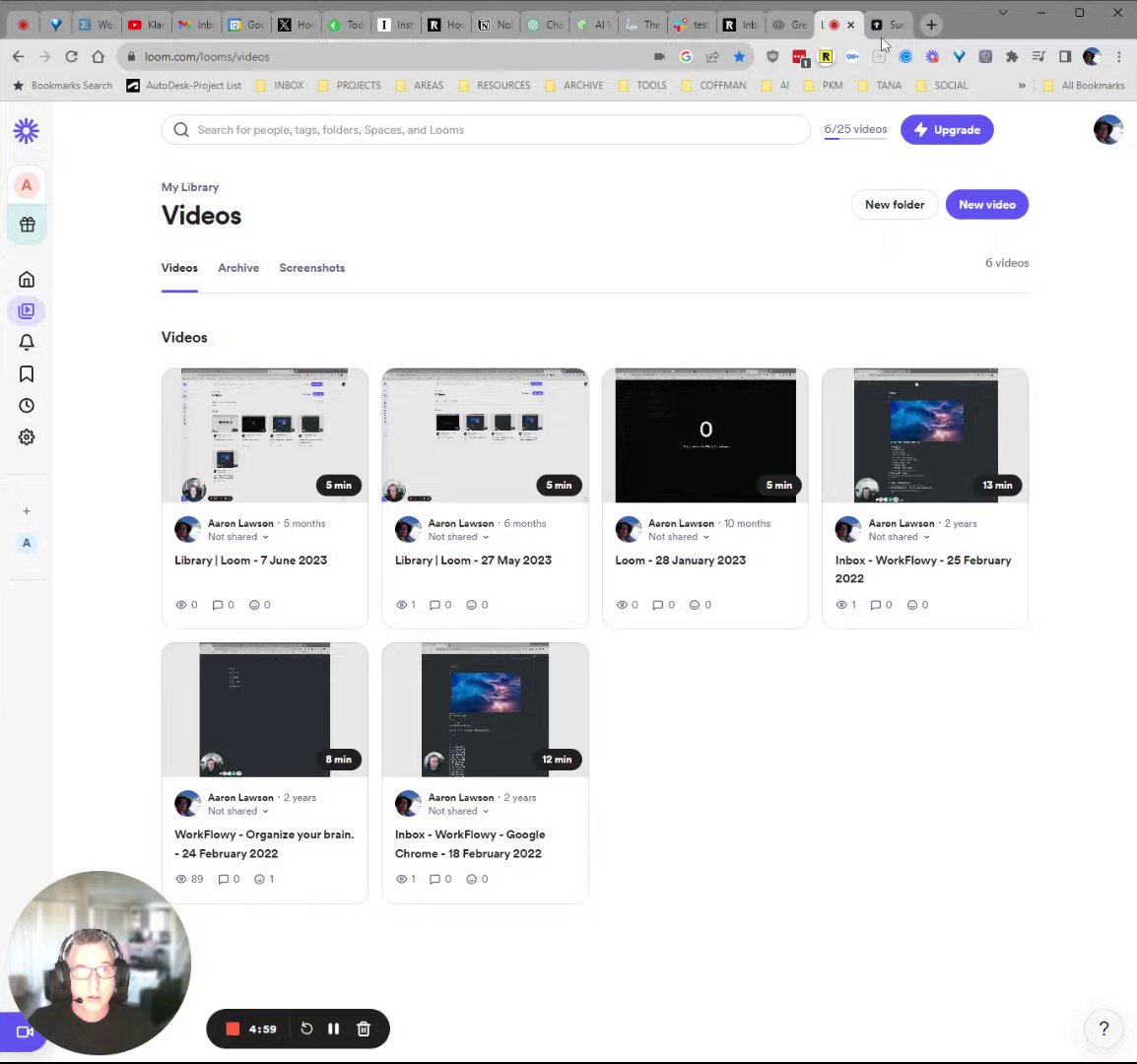Viewport: 1137px width, 1064px height.
Task: Click the comment icon on 7 June 2023 video
Action: pyautogui.click(x=217, y=605)
